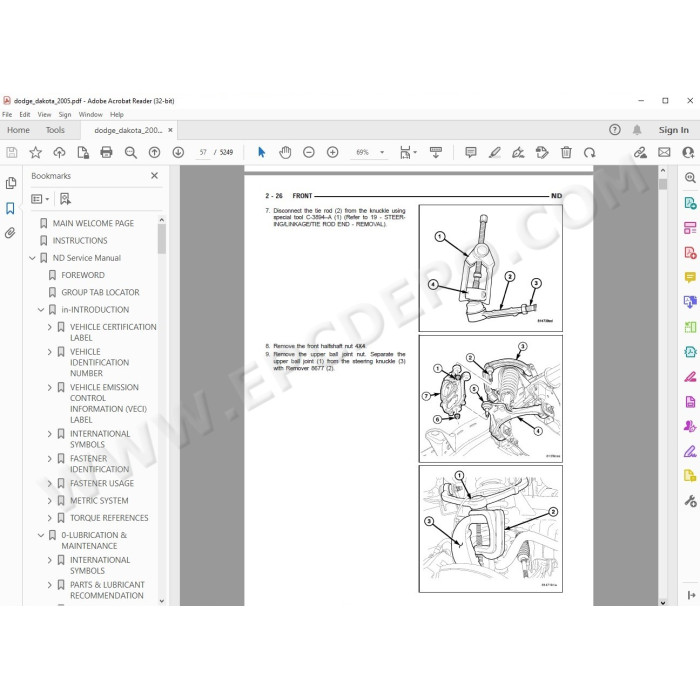Click the document vertical scrollbar thumb
The height and width of the screenshot is (700, 700).
click(663, 184)
